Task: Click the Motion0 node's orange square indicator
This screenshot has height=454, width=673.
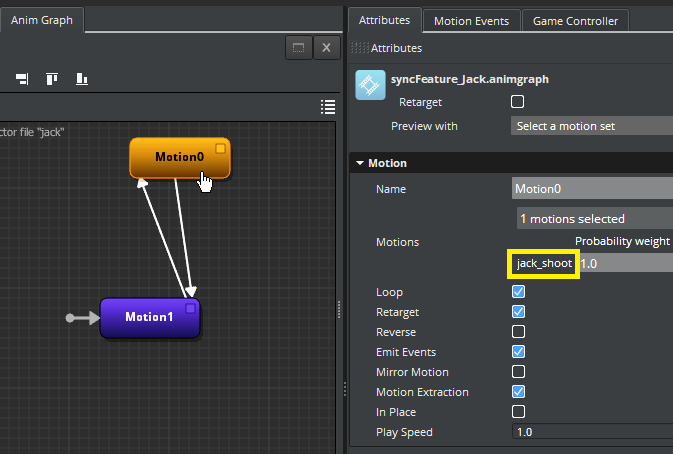Action: point(221,149)
